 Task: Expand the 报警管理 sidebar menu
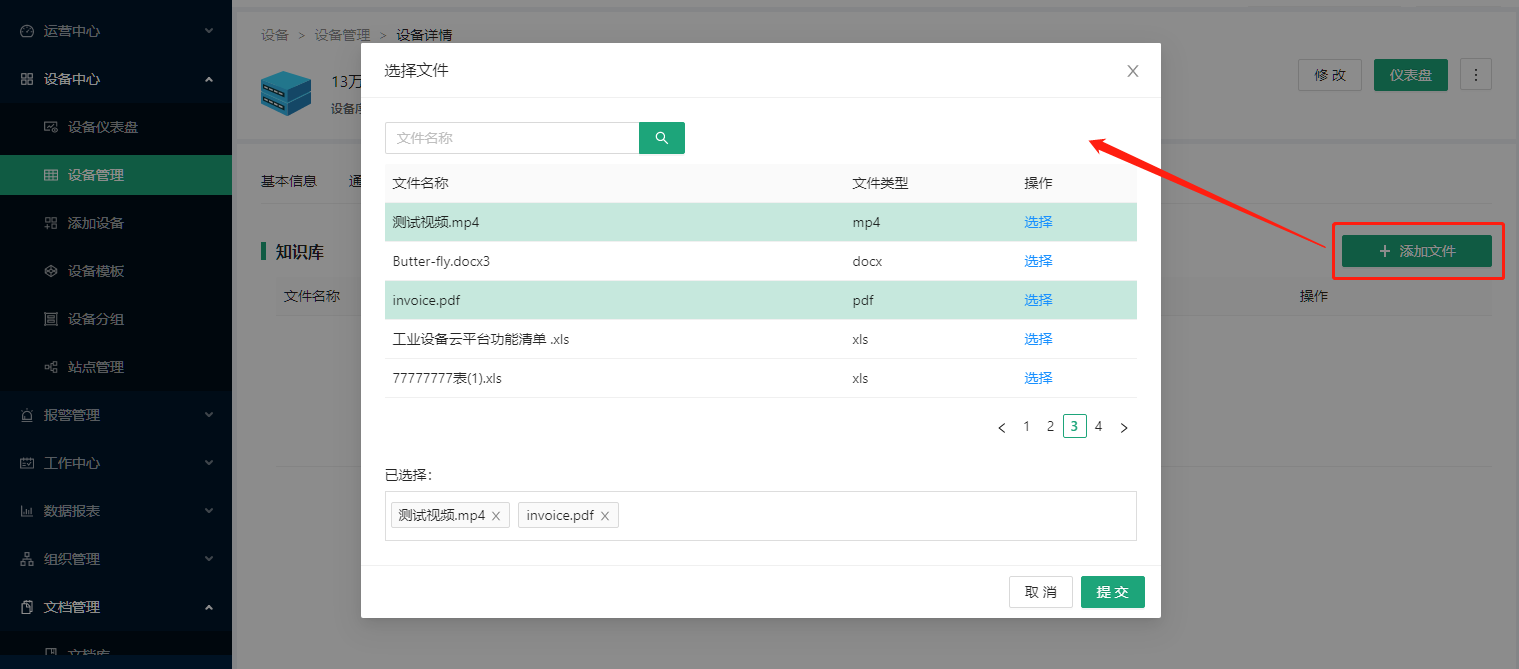[x=115, y=415]
